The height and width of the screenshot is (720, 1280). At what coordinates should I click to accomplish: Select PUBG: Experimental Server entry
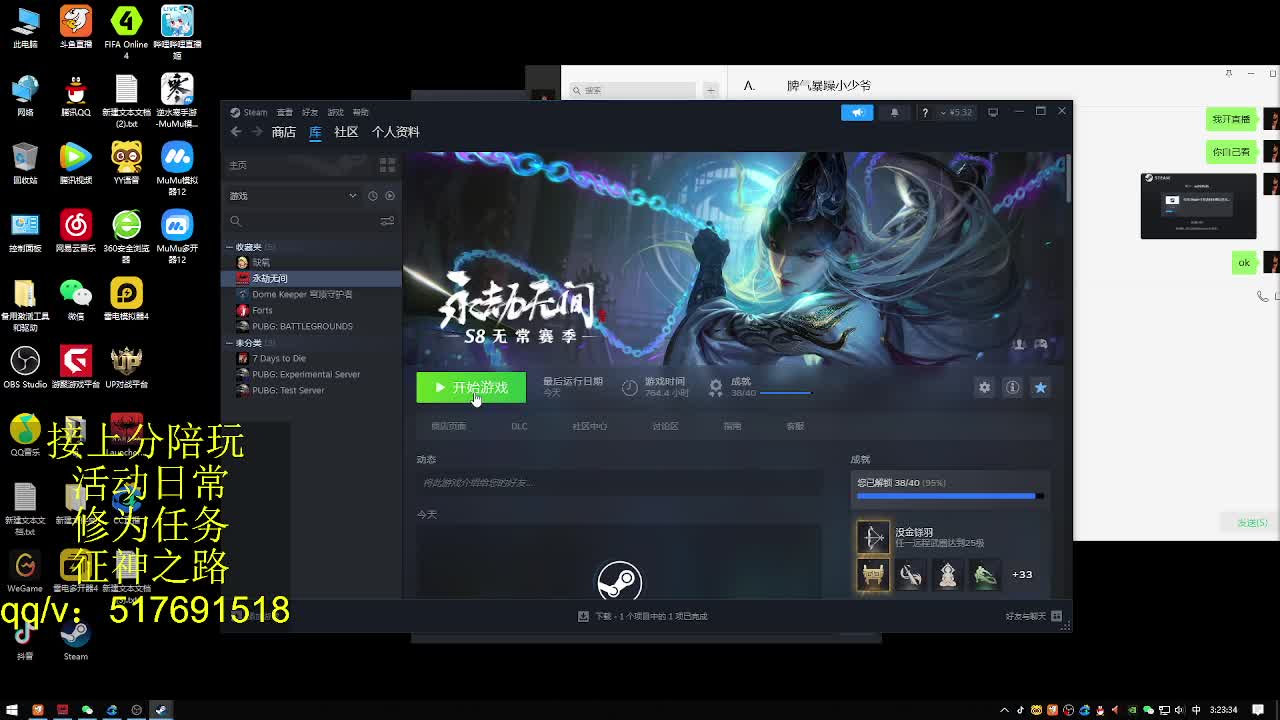click(312, 374)
